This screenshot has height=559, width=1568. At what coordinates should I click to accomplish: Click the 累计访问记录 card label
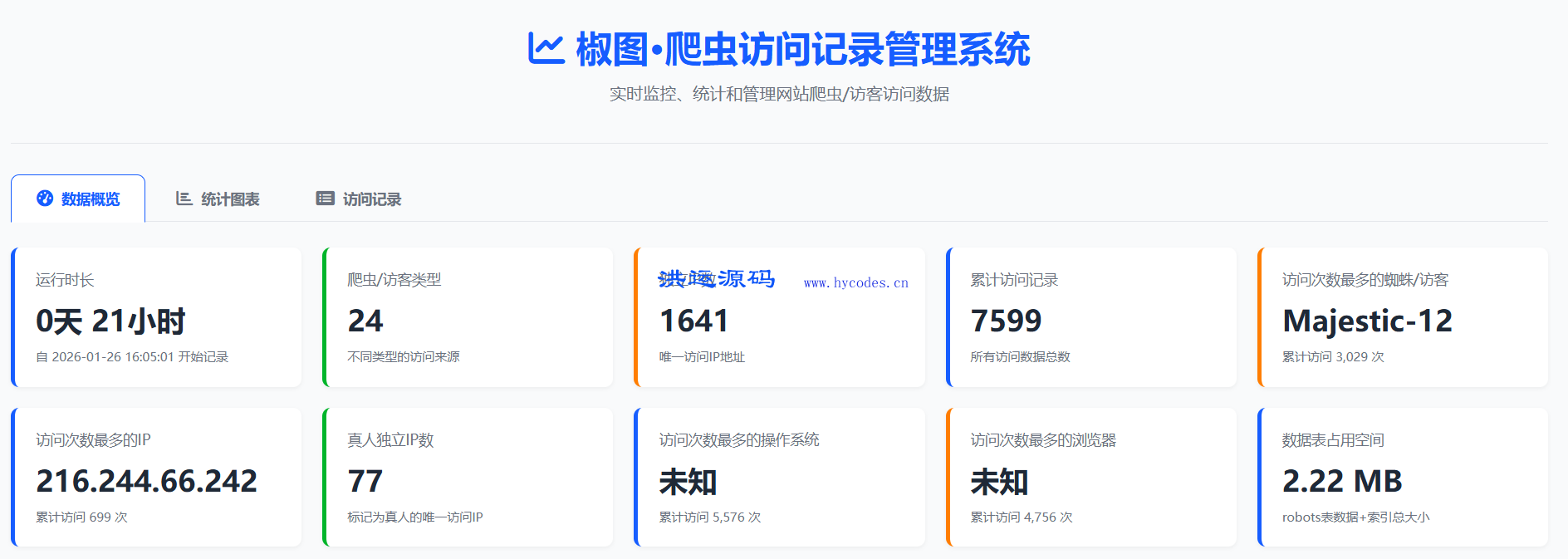click(x=1014, y=280)
